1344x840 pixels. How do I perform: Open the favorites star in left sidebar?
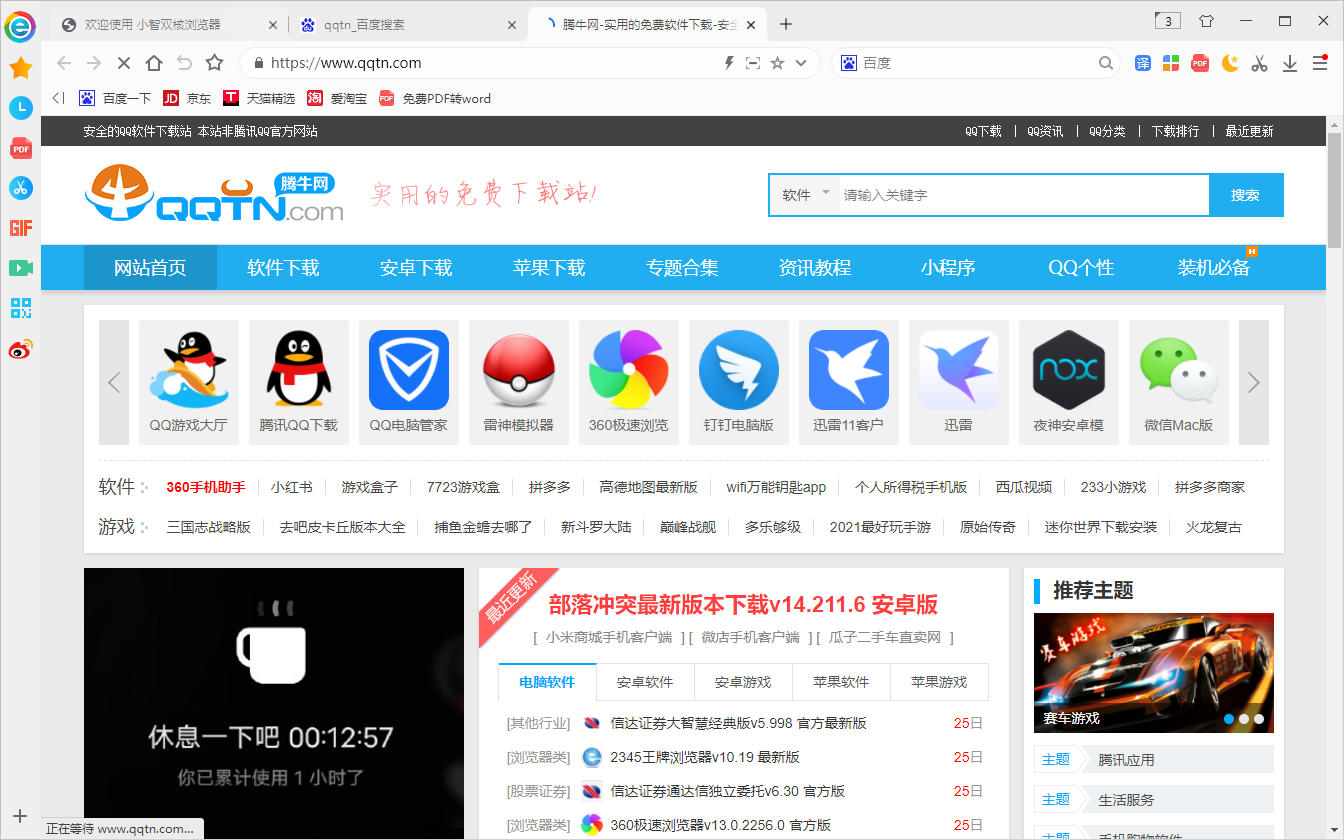click(20, 68)
